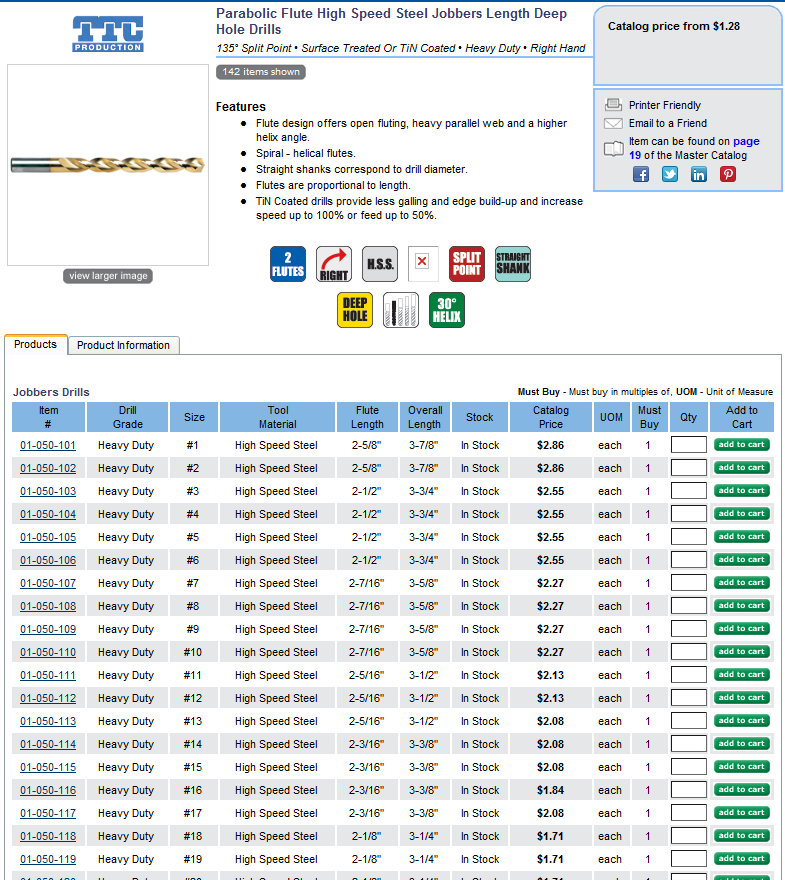Open Master Catalog page 19 link
This screenshot has height=880, width=785.
click(x=694, y=148)
